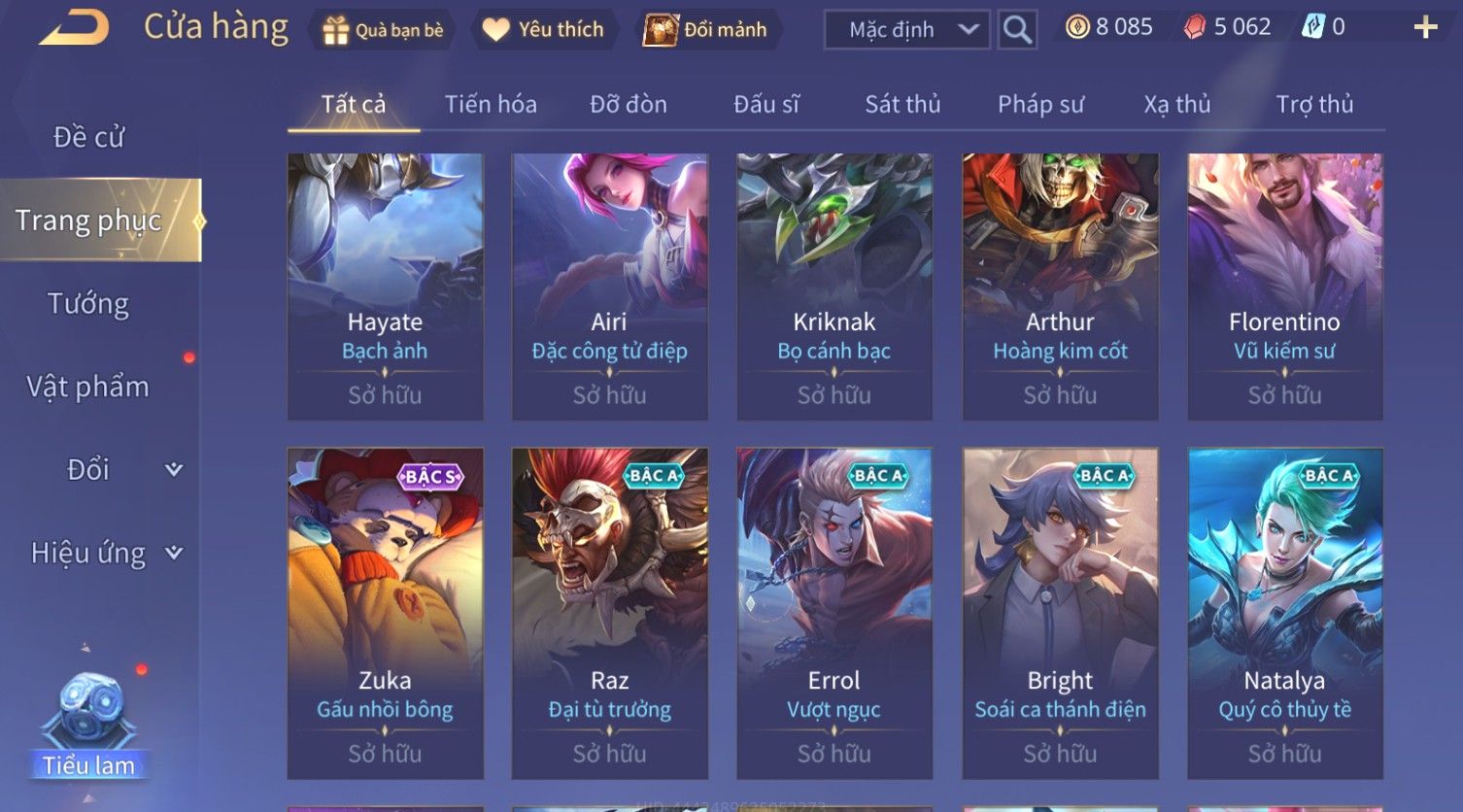
Task: Expand the Mặc định sort dropdown
Action: coord(907,30)
